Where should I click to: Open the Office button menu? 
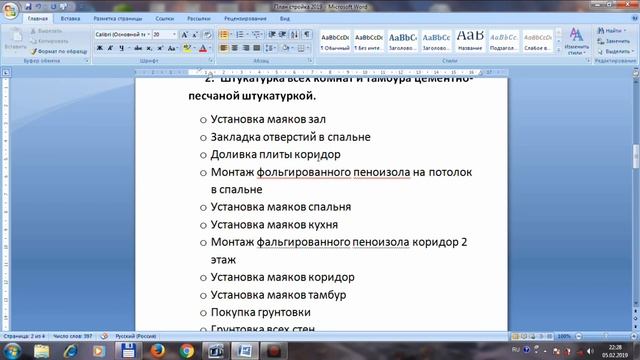(10, 10)
